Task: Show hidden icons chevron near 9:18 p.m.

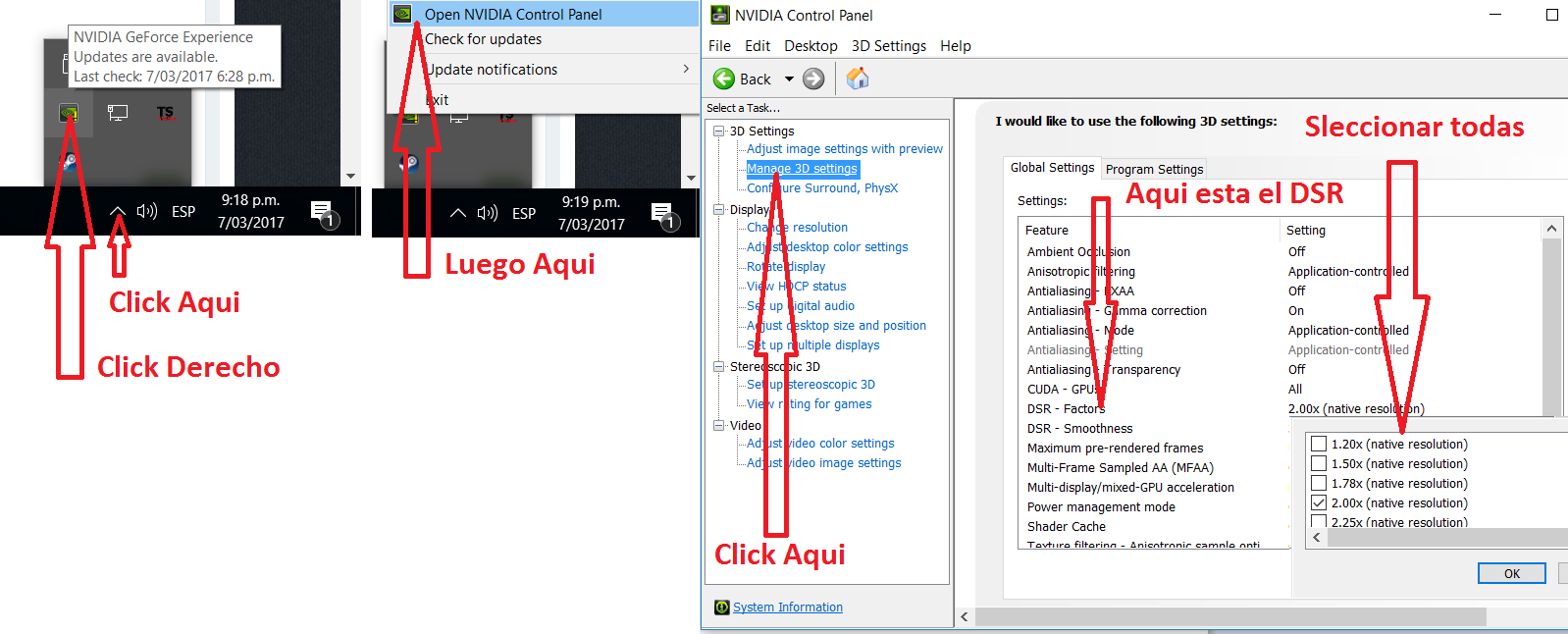Action: (118, 211)
